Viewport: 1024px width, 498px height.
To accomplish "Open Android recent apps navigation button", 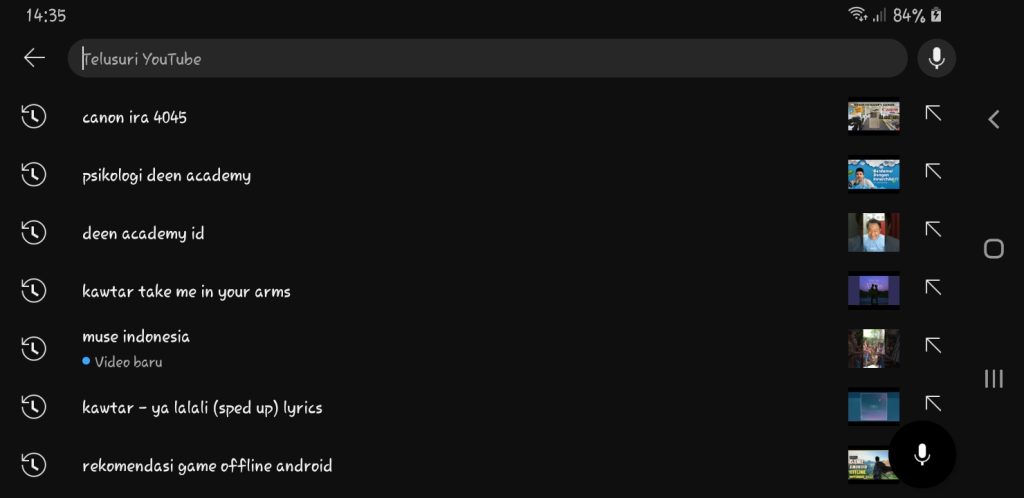I will click(x=993, y=378).
